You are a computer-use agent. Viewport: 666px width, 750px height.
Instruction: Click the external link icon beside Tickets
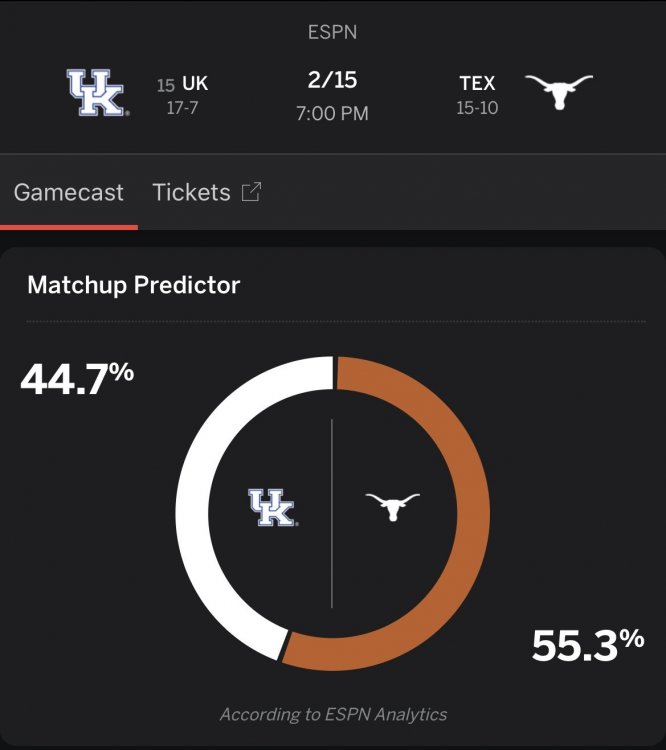pos(251,192)
